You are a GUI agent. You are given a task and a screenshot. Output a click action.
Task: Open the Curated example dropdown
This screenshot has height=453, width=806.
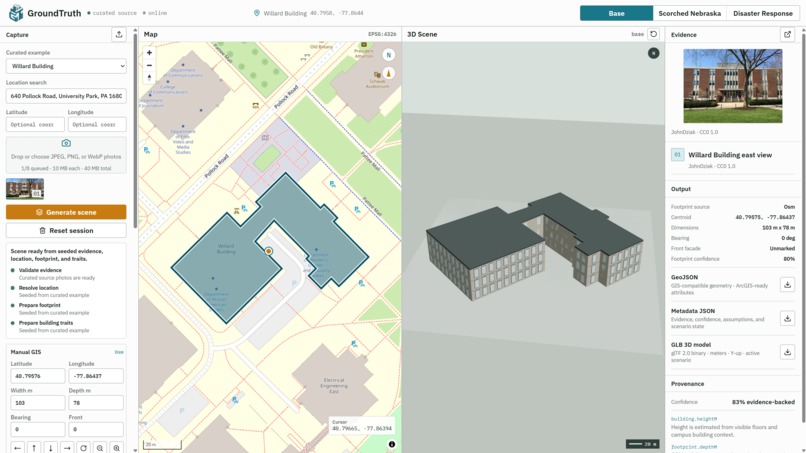(66, 66)
